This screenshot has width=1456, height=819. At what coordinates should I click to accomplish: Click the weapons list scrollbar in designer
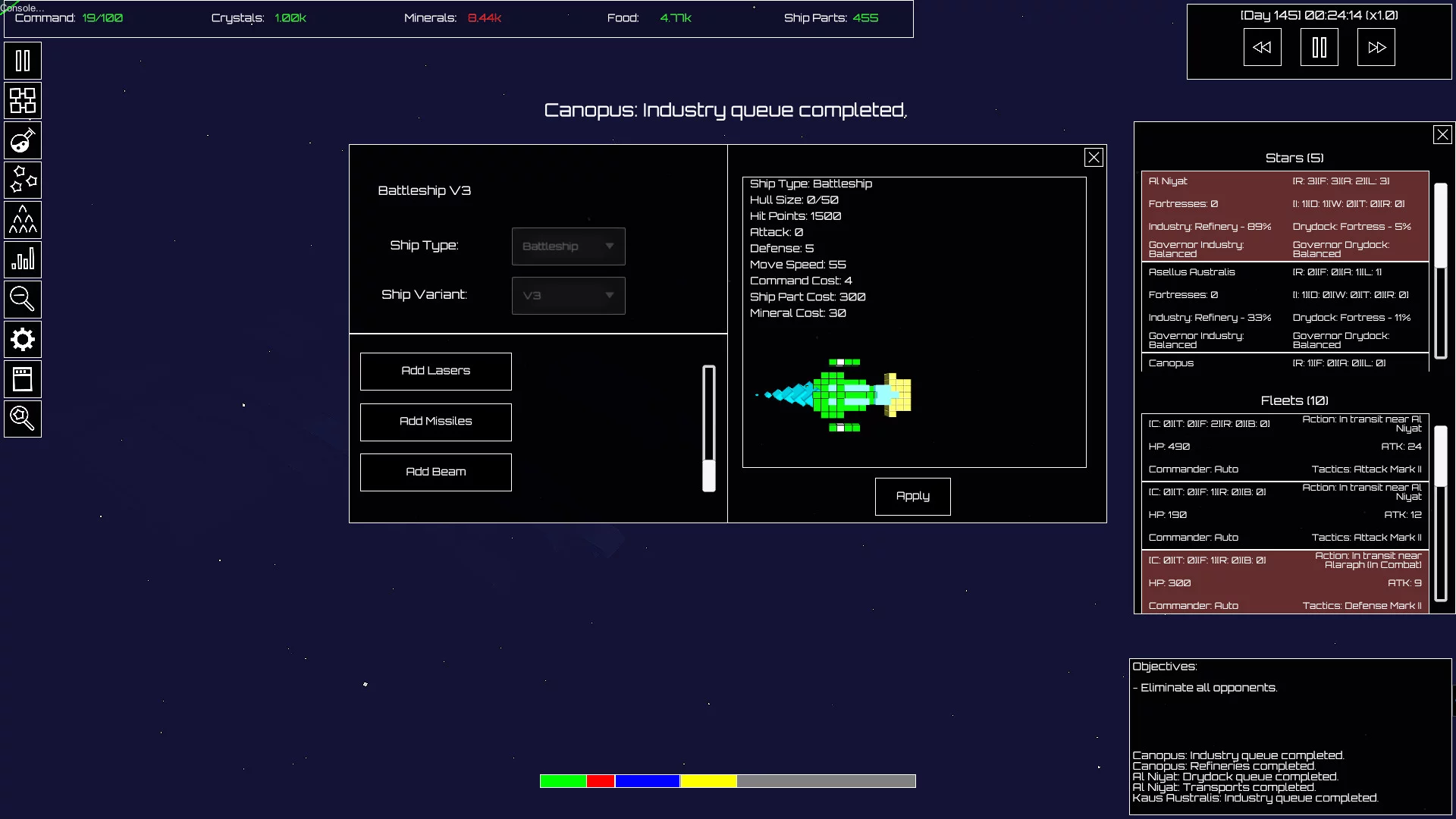709,428
